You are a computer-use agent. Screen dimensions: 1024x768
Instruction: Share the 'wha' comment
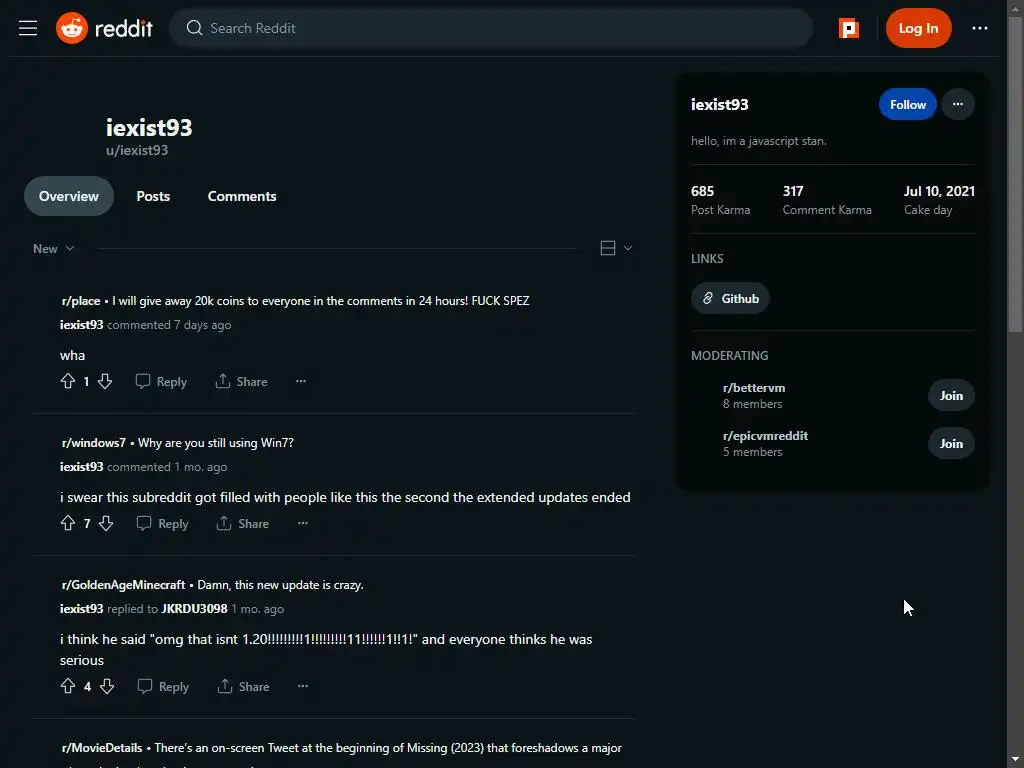[x=241, y=381]
